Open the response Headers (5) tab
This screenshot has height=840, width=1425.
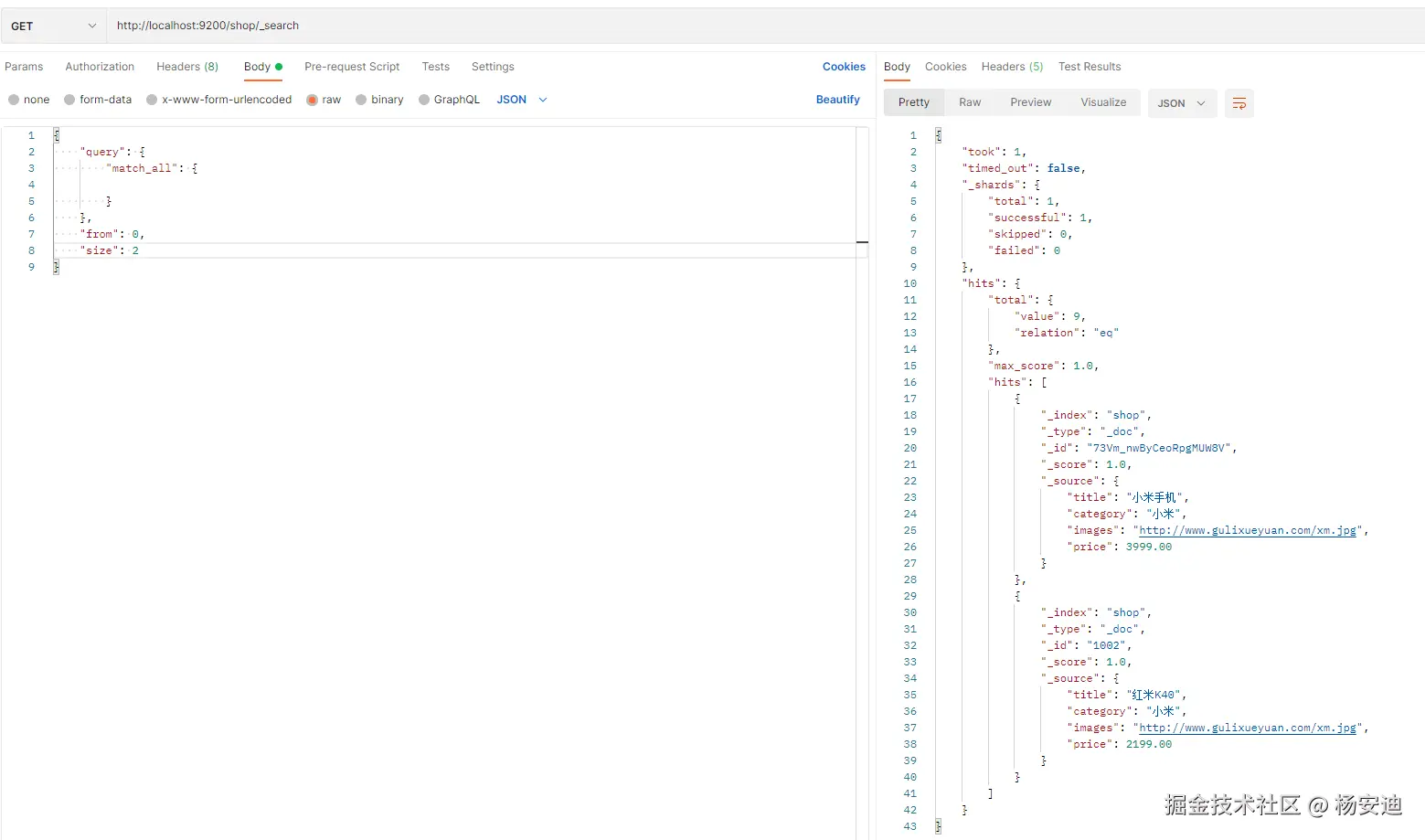click(1012, 67)
